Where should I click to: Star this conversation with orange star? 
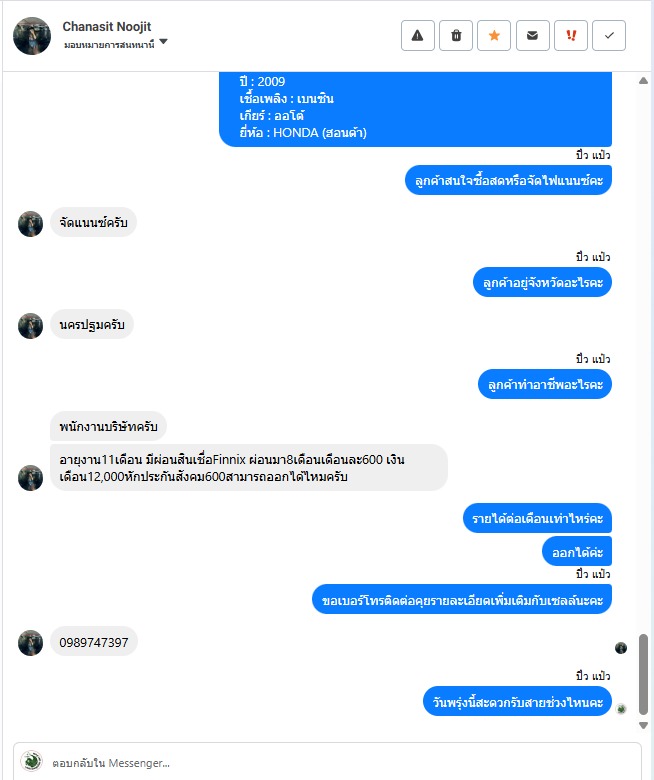pos(494,36)
